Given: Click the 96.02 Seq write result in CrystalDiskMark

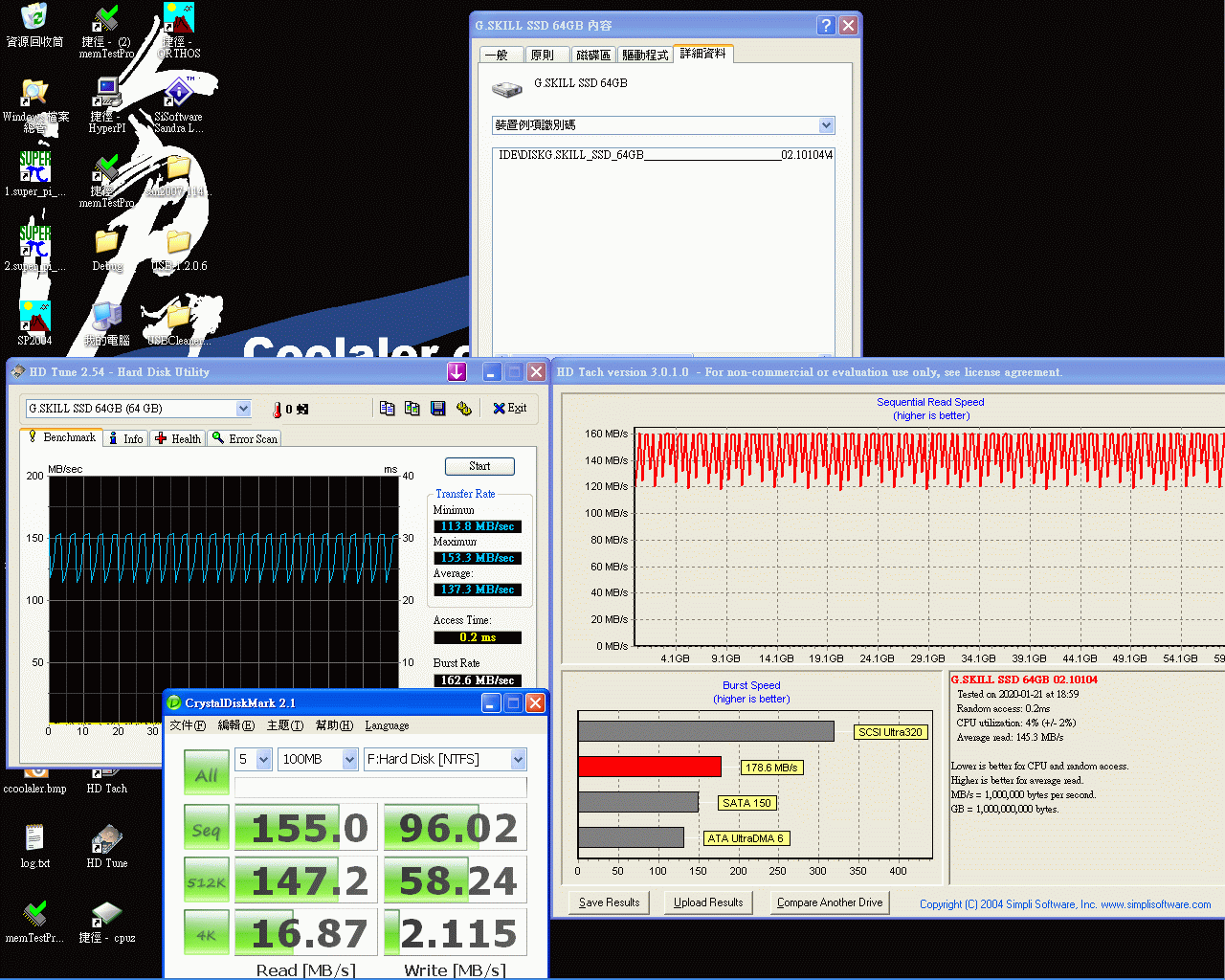Looking at the screenshot, I should 456,828.
